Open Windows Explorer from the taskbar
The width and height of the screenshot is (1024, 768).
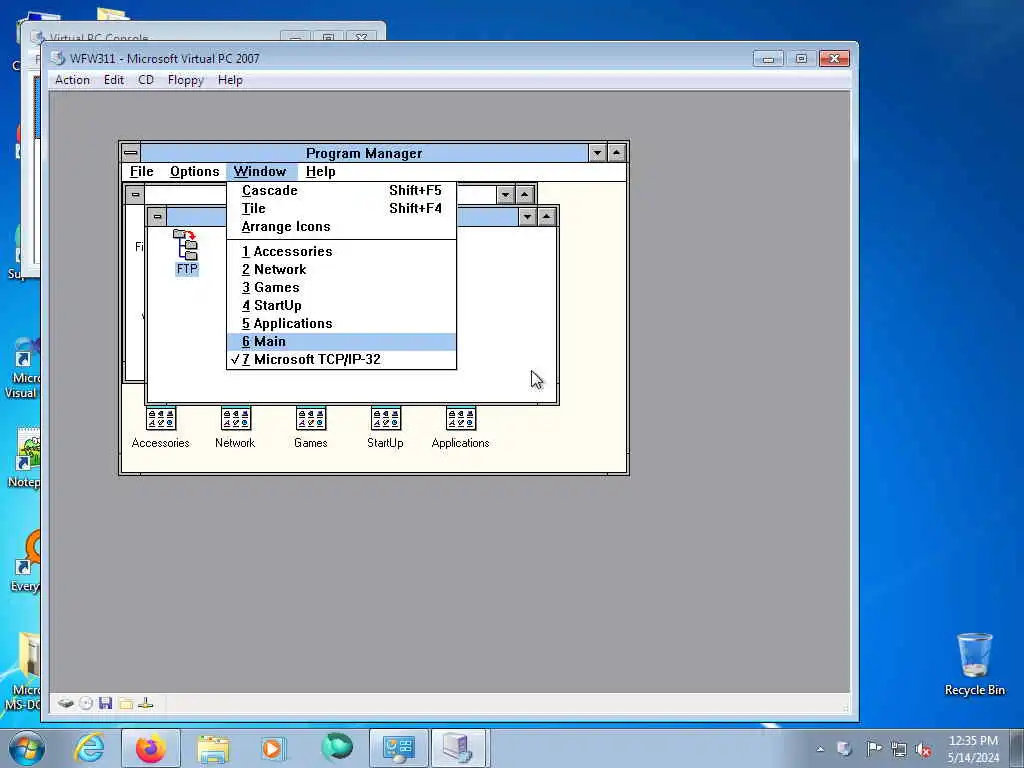[x=213, y=748]
